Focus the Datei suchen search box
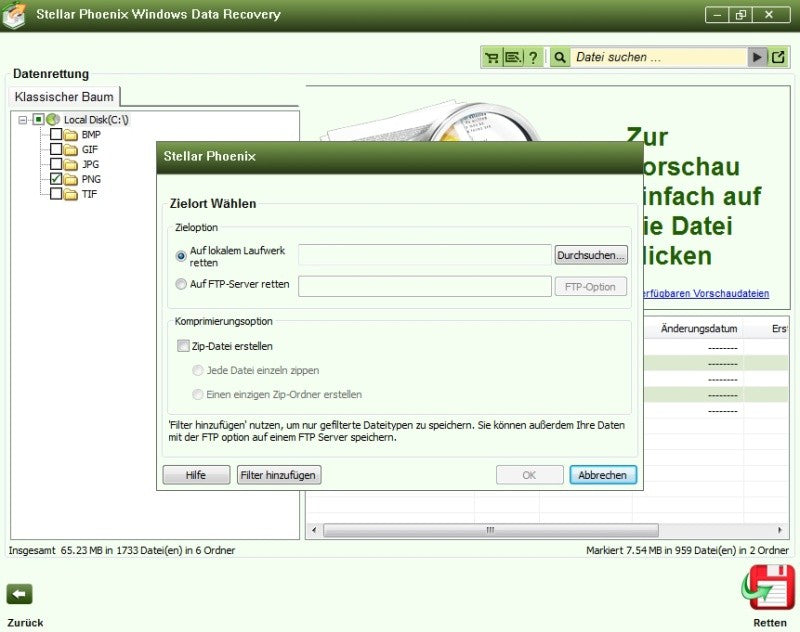The image size is (800, 632). 659,58
